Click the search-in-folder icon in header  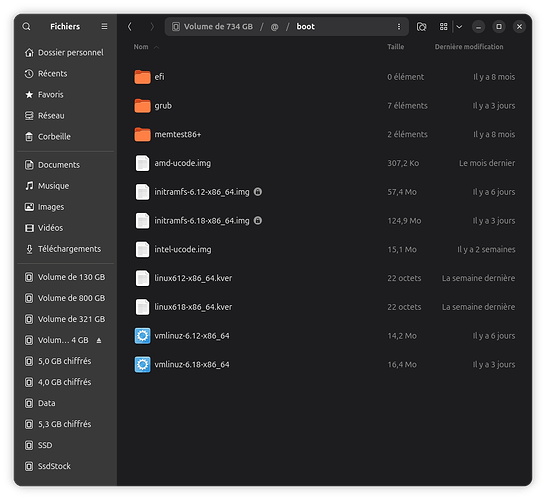coord(421,27)
